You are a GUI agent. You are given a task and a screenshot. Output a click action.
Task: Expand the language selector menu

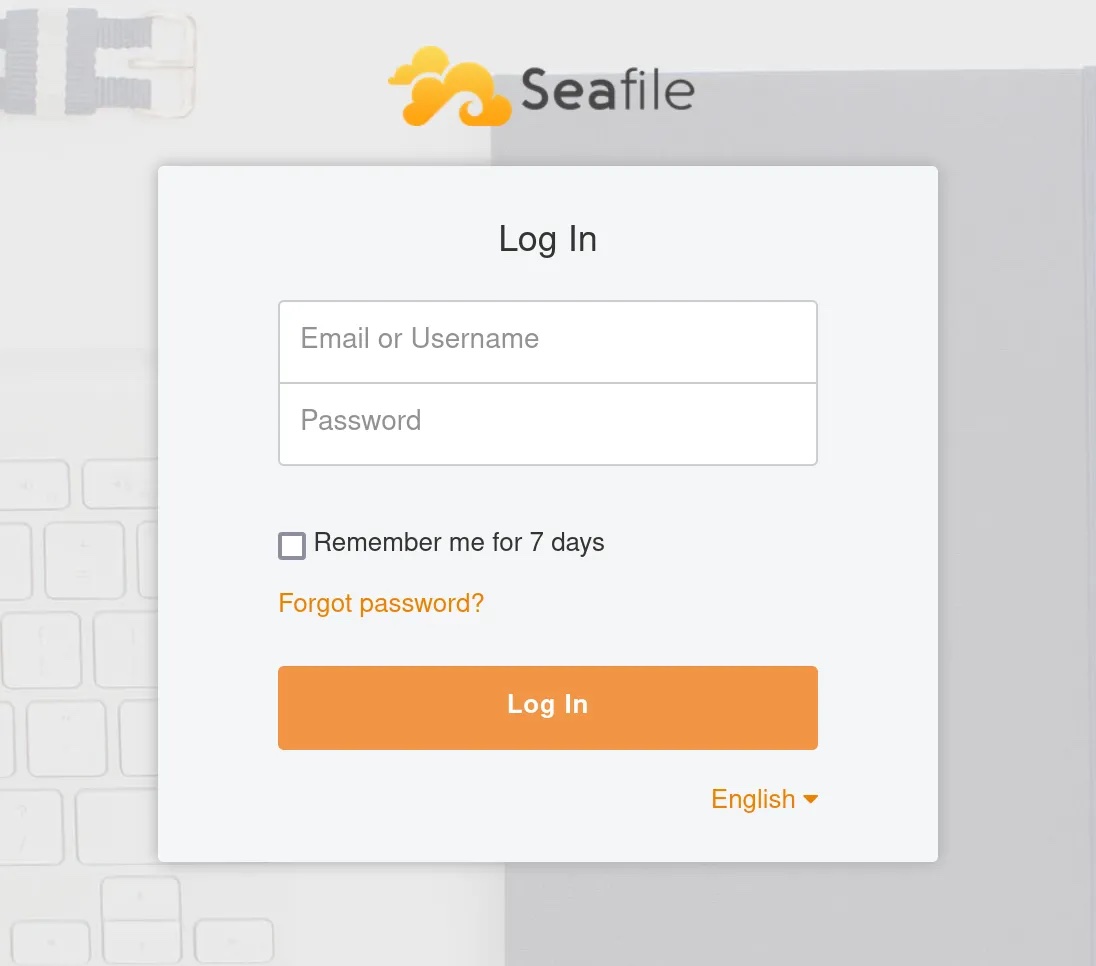(x=764, y=799)
